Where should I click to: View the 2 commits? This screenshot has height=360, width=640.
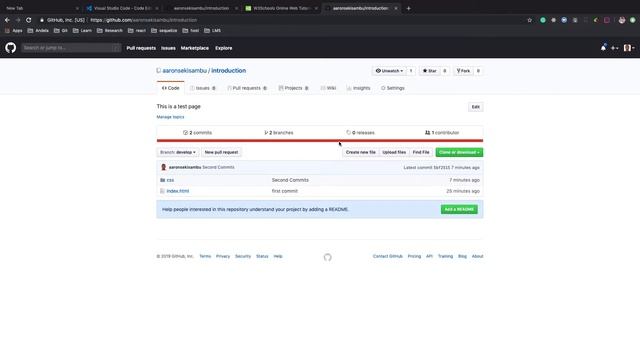coord(198,133)
